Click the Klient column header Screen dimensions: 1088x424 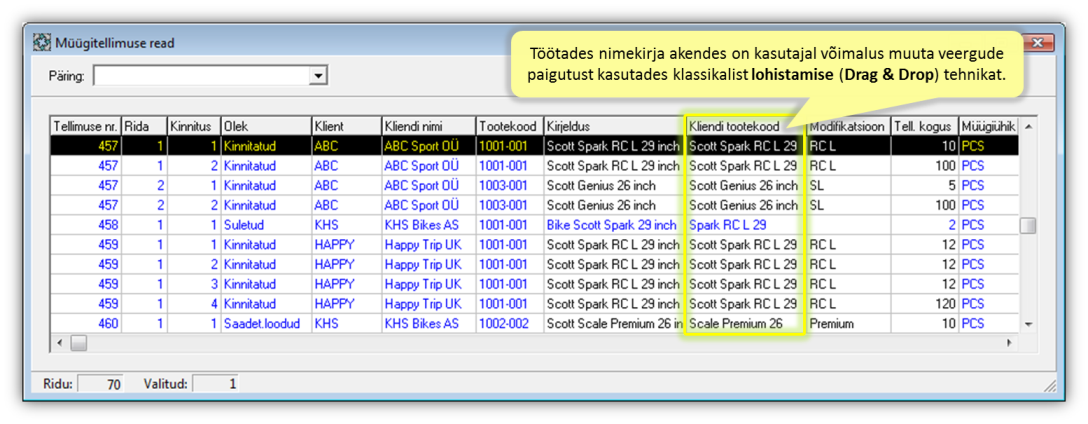click(346, 126)
